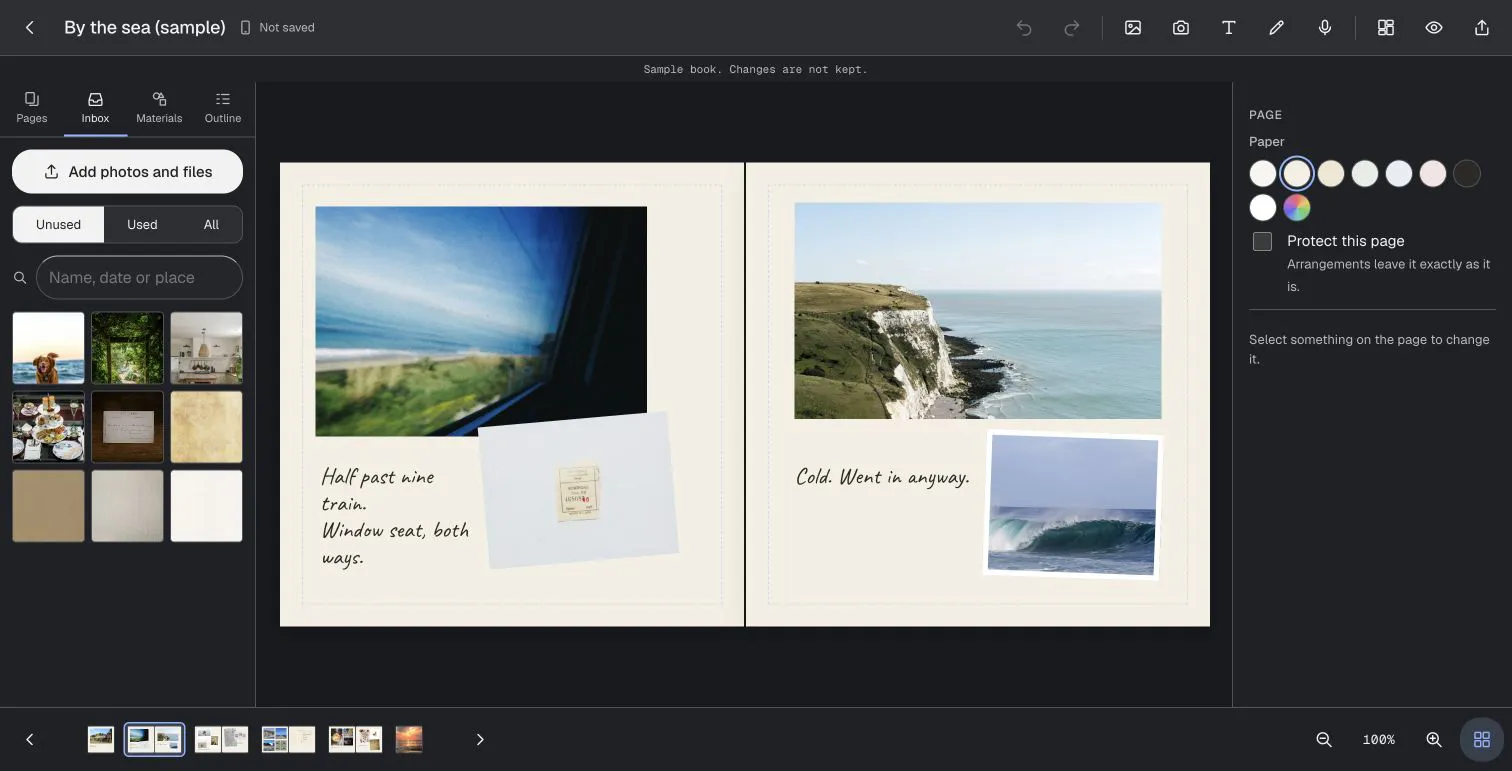Open the rainbow custom color swatch

point(1297,208)
